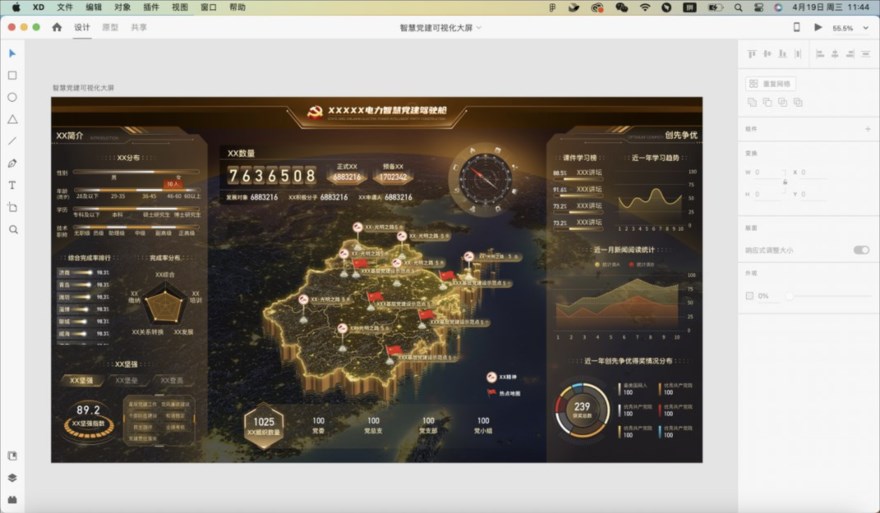Open the 插件 menu
880x513 pixels.
point(151,7)
